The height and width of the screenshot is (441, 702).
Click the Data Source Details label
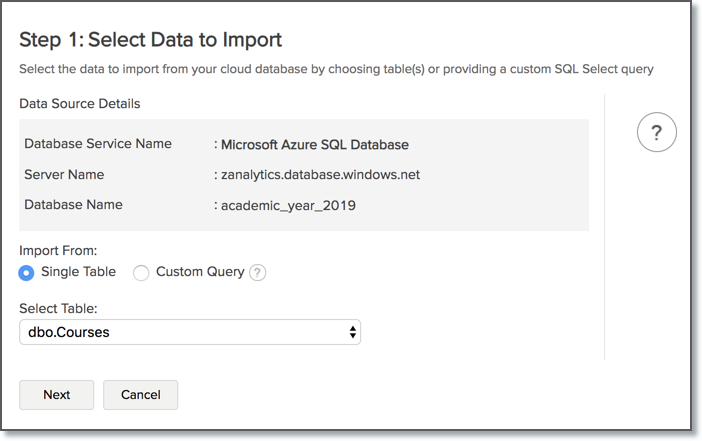80,103
